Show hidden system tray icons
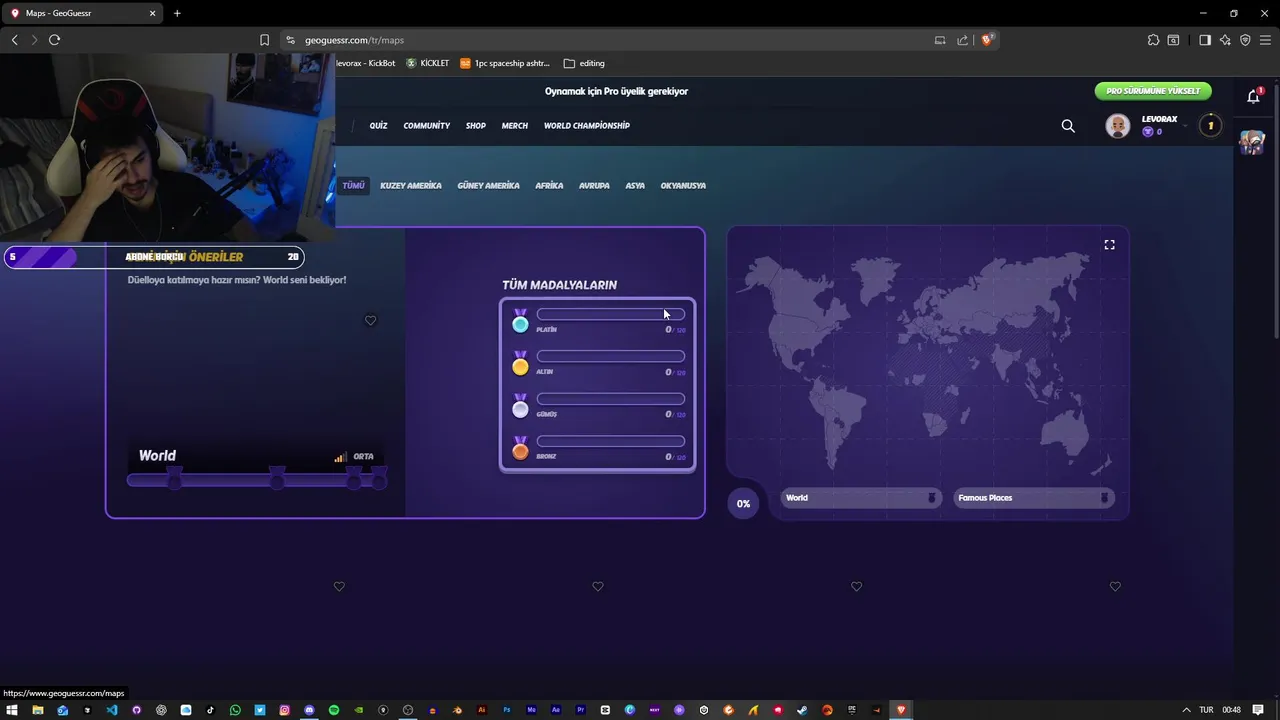Screen dimensions: 1280x720 [x=1186, y=710]
